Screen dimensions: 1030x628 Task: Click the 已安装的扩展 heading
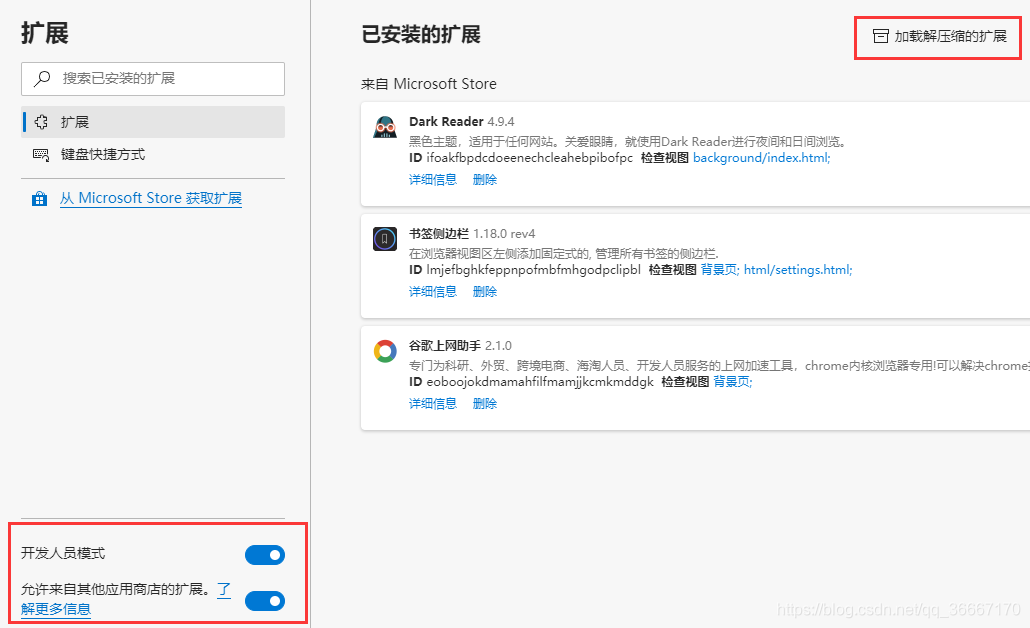[x=421, y=34]
